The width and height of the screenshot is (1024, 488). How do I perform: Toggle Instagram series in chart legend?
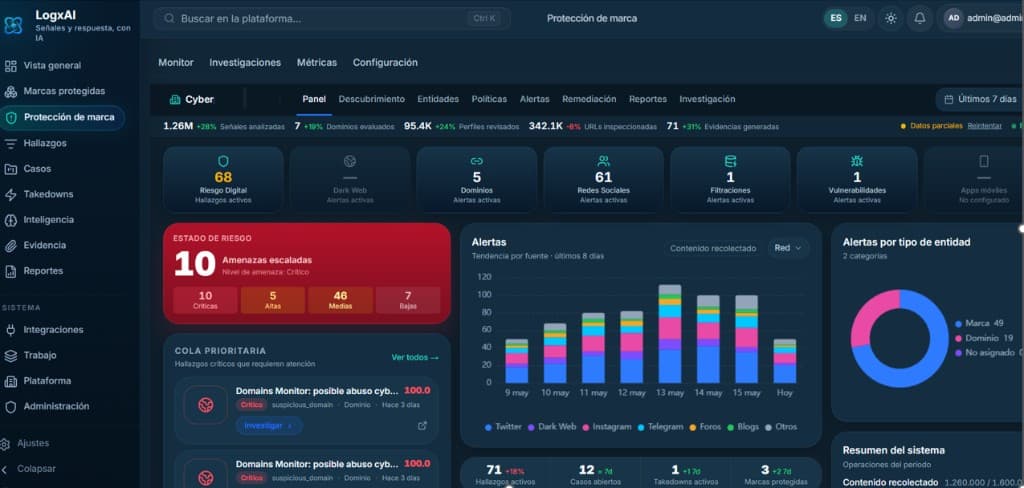pyautogui.click(x=606, y=427)
